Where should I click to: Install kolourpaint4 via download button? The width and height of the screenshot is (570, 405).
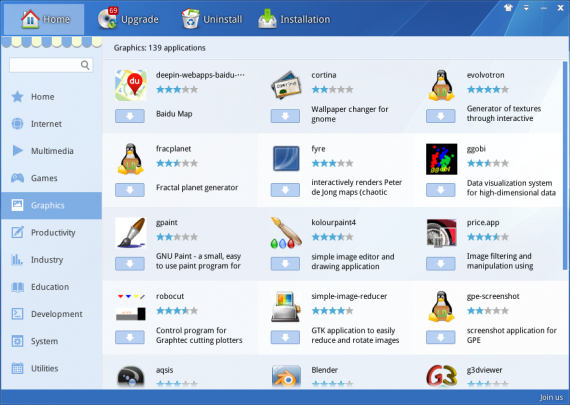click(285, 264)
